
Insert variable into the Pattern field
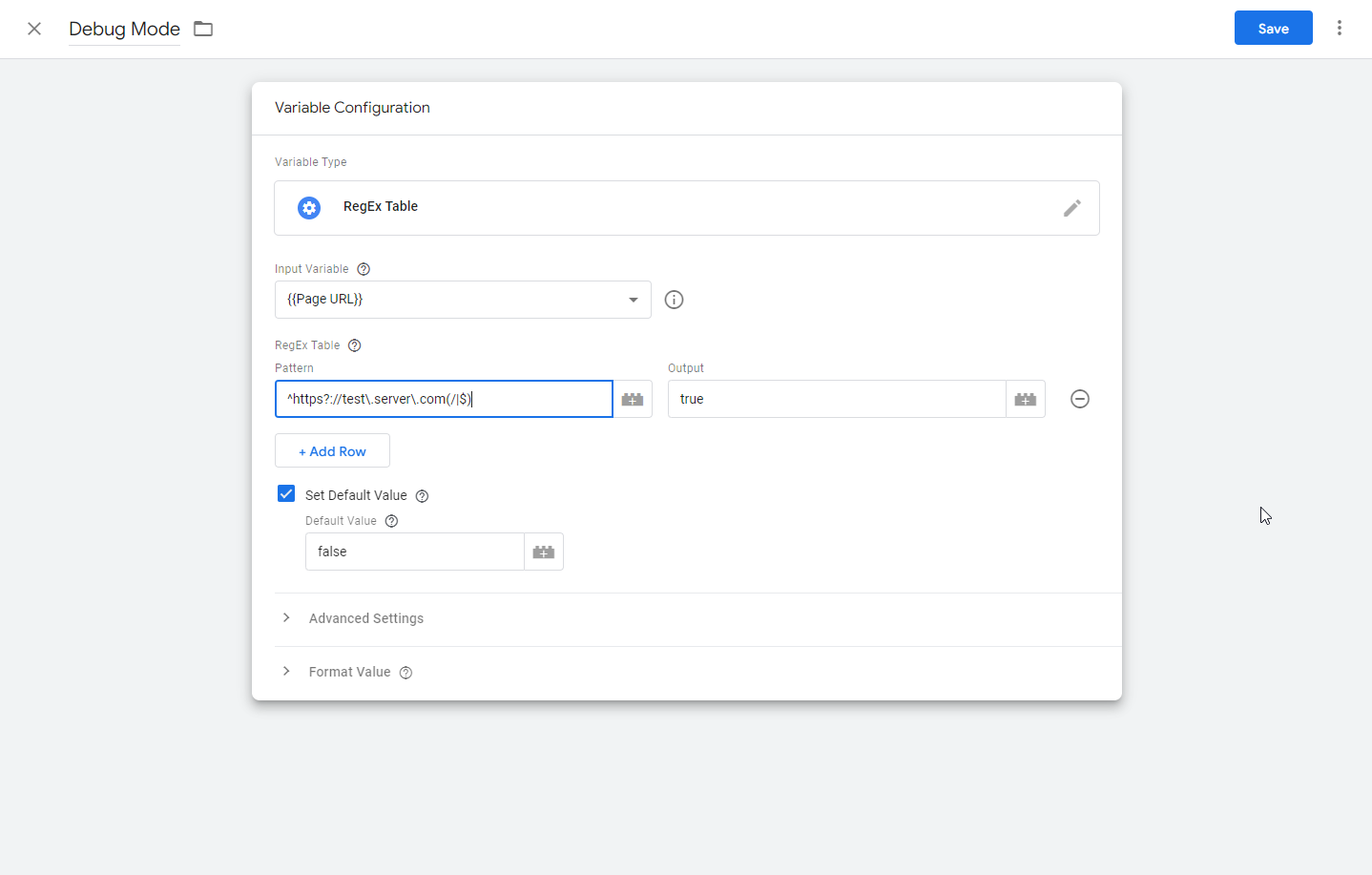pyautogui.click(x=633, y=399)
